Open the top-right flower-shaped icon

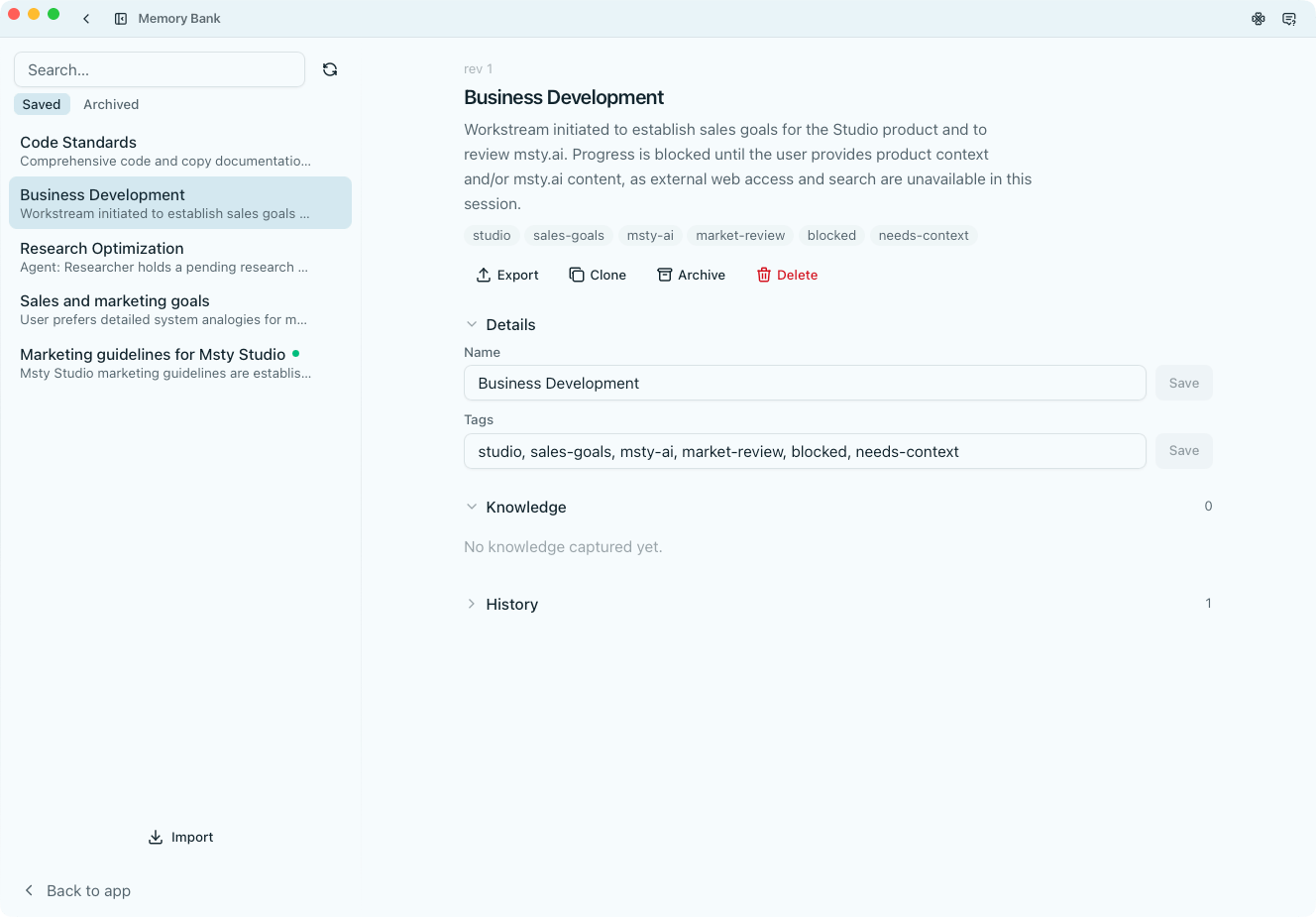click(1259, 19)
